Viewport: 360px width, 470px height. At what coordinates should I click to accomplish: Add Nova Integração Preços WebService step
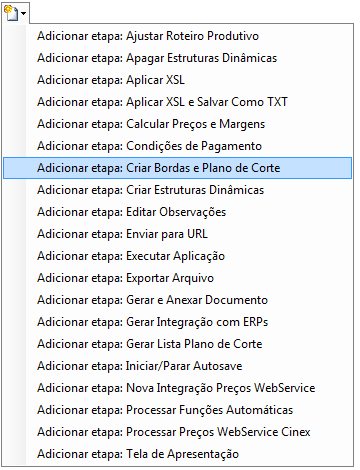tap(177, 388)
